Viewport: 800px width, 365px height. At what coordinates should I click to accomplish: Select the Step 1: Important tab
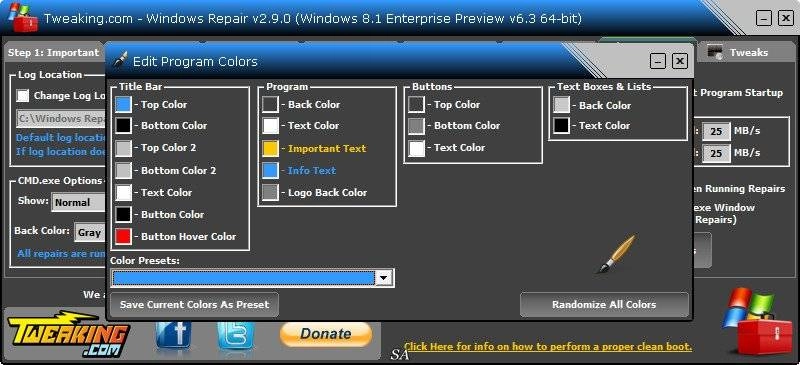point(54,52)
